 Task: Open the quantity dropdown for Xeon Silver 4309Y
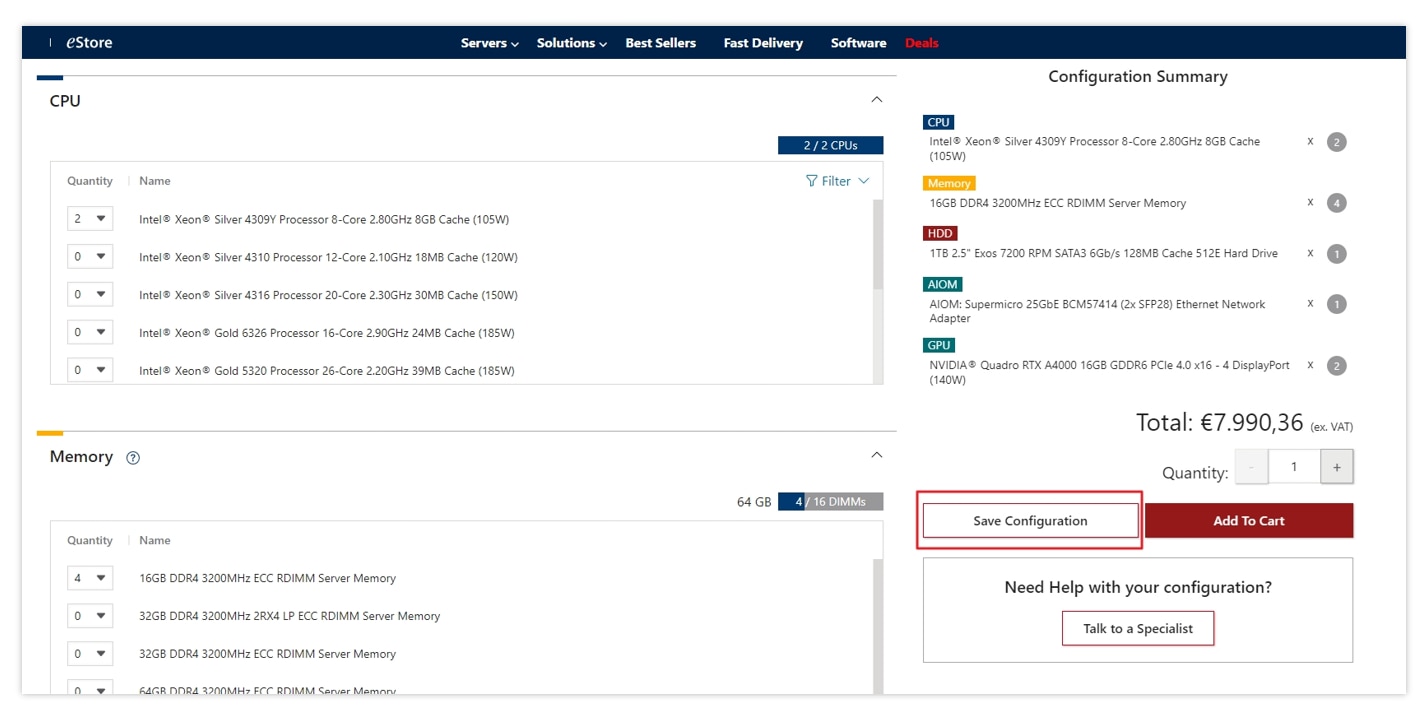(x=89, y=218)
